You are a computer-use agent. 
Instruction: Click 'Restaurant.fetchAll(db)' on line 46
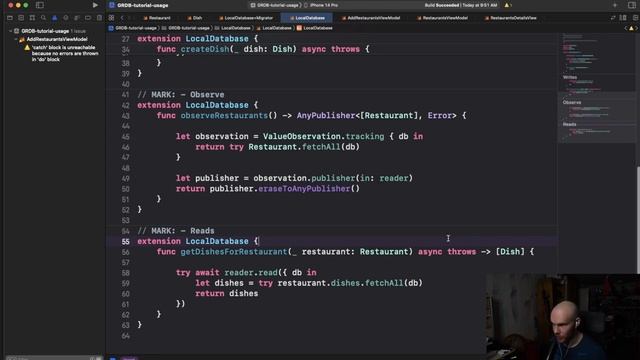pos(304,147)
